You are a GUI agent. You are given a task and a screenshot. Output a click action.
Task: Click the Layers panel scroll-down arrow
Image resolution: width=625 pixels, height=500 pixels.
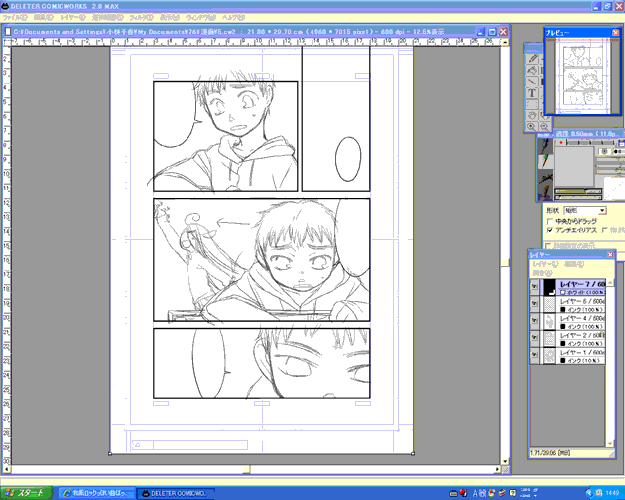(610, 443)
